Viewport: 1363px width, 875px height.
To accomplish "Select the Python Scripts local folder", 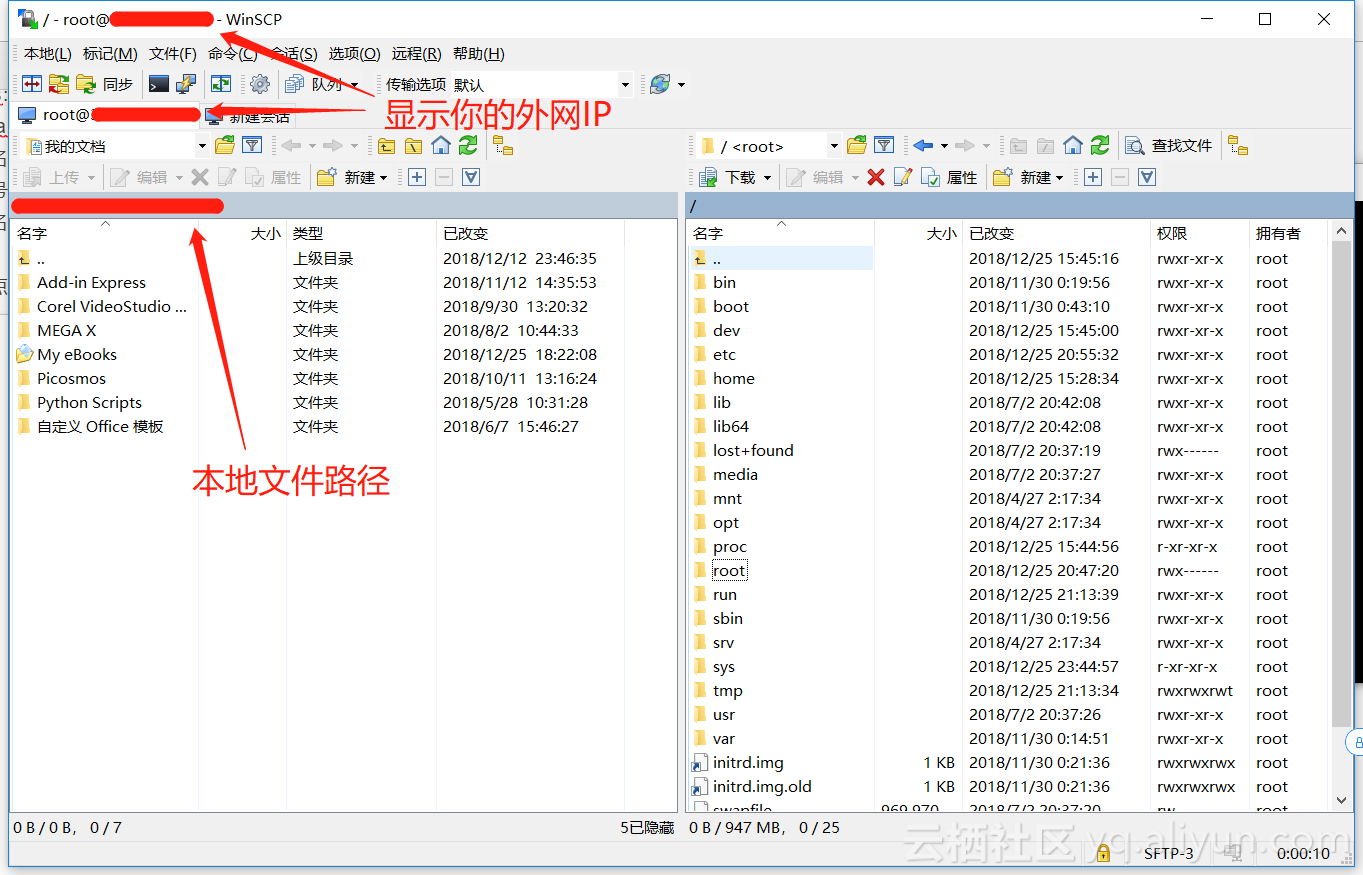I will (x=89, y=403).
